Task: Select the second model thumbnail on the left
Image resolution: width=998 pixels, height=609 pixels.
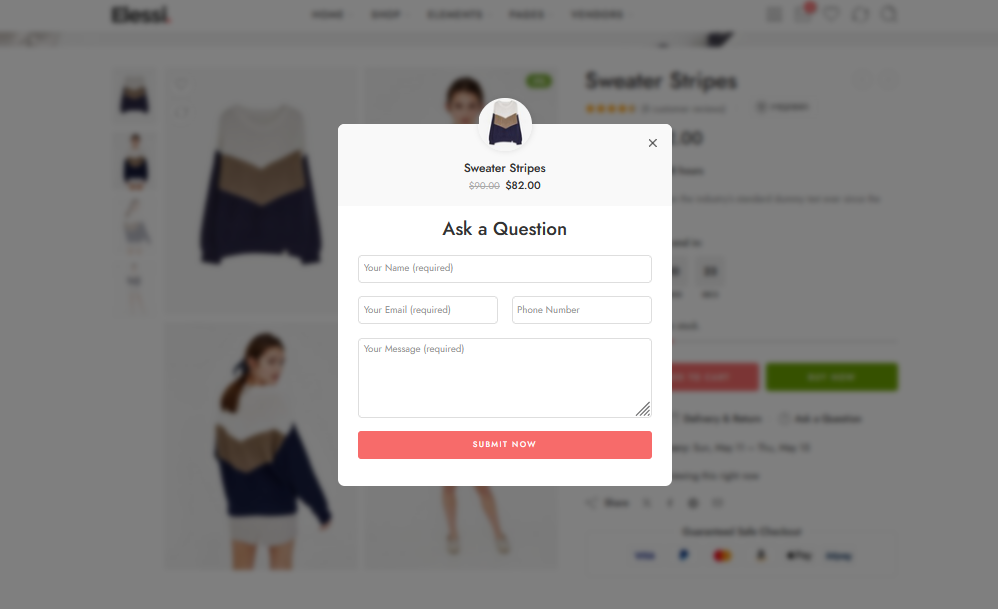Action: tap(134, 161)
